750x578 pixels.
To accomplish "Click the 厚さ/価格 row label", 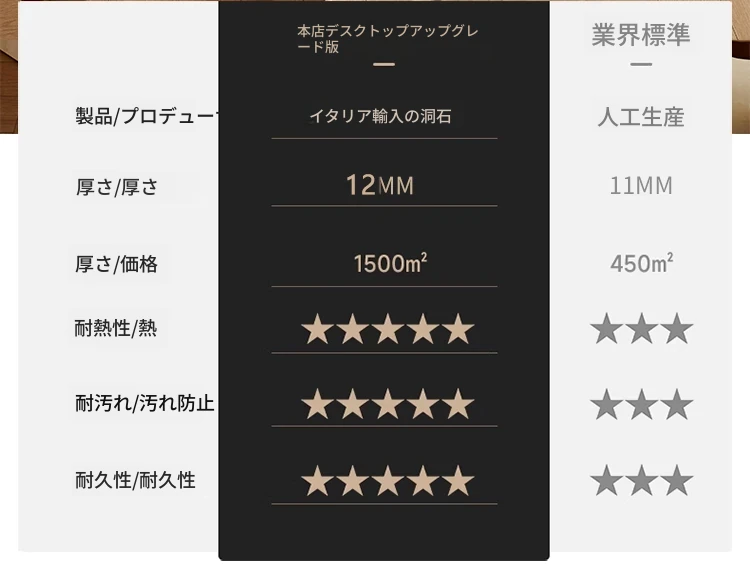I will pyautogui.click(x=116, y=264).
